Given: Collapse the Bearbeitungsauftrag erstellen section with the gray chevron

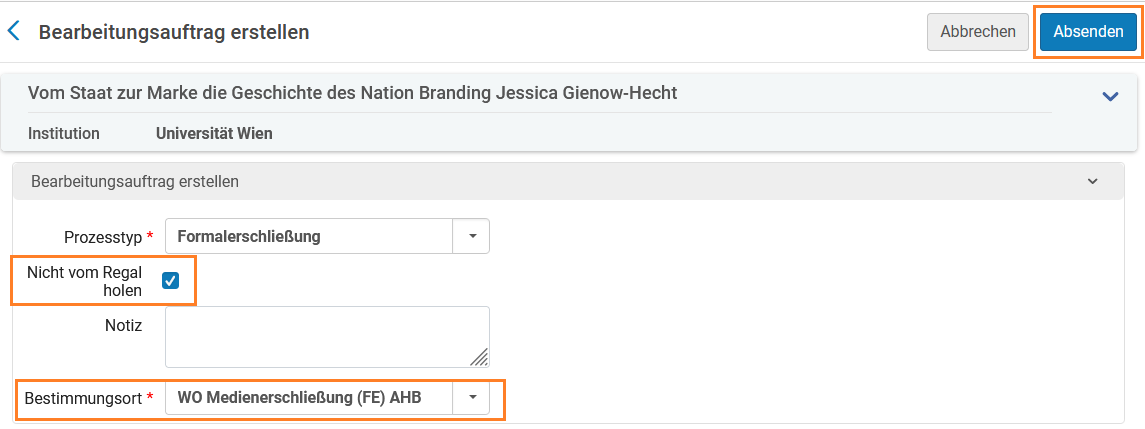Looking at the screenshot, I should (1092, 181).
